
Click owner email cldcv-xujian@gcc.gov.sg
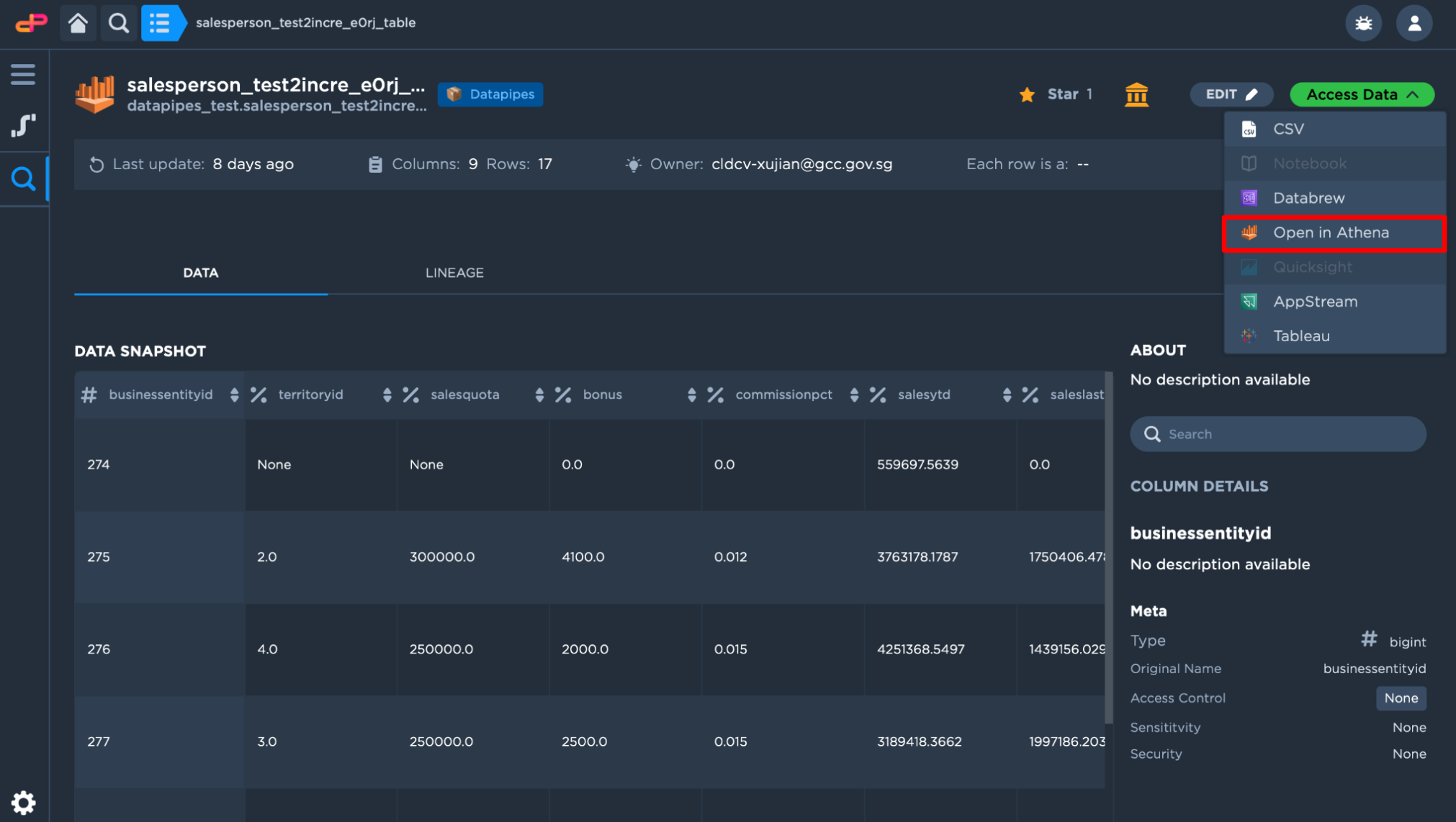click(x=801, y=164)
